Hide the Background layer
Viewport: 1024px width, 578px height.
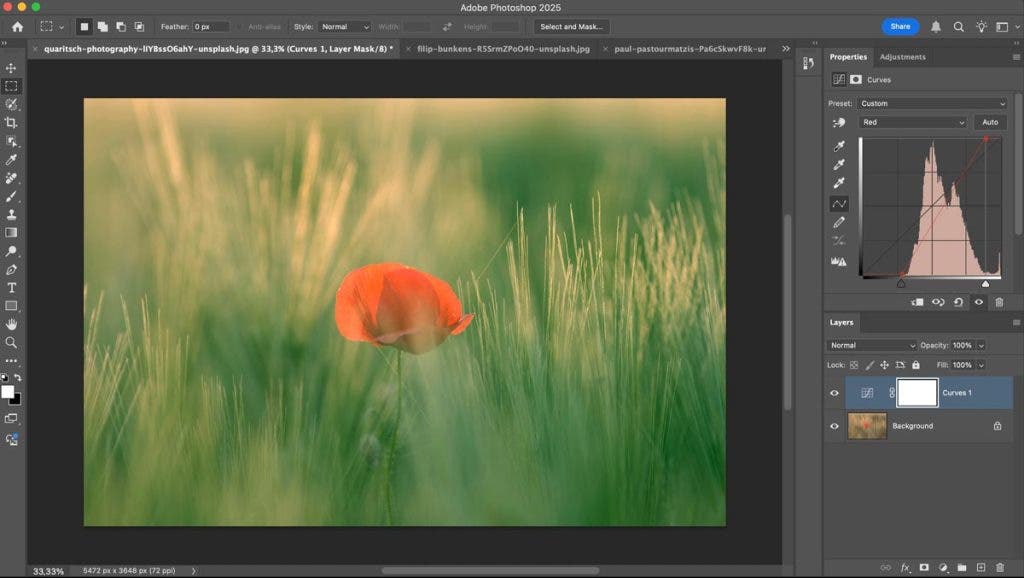click(x=834, y=426)
